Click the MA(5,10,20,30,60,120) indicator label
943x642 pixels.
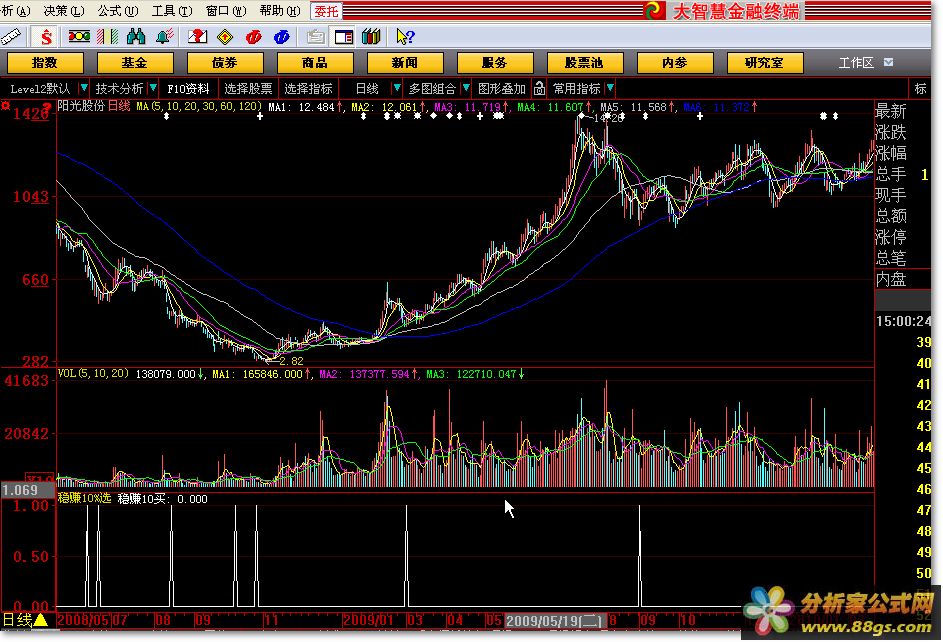(x=199, y=106)
